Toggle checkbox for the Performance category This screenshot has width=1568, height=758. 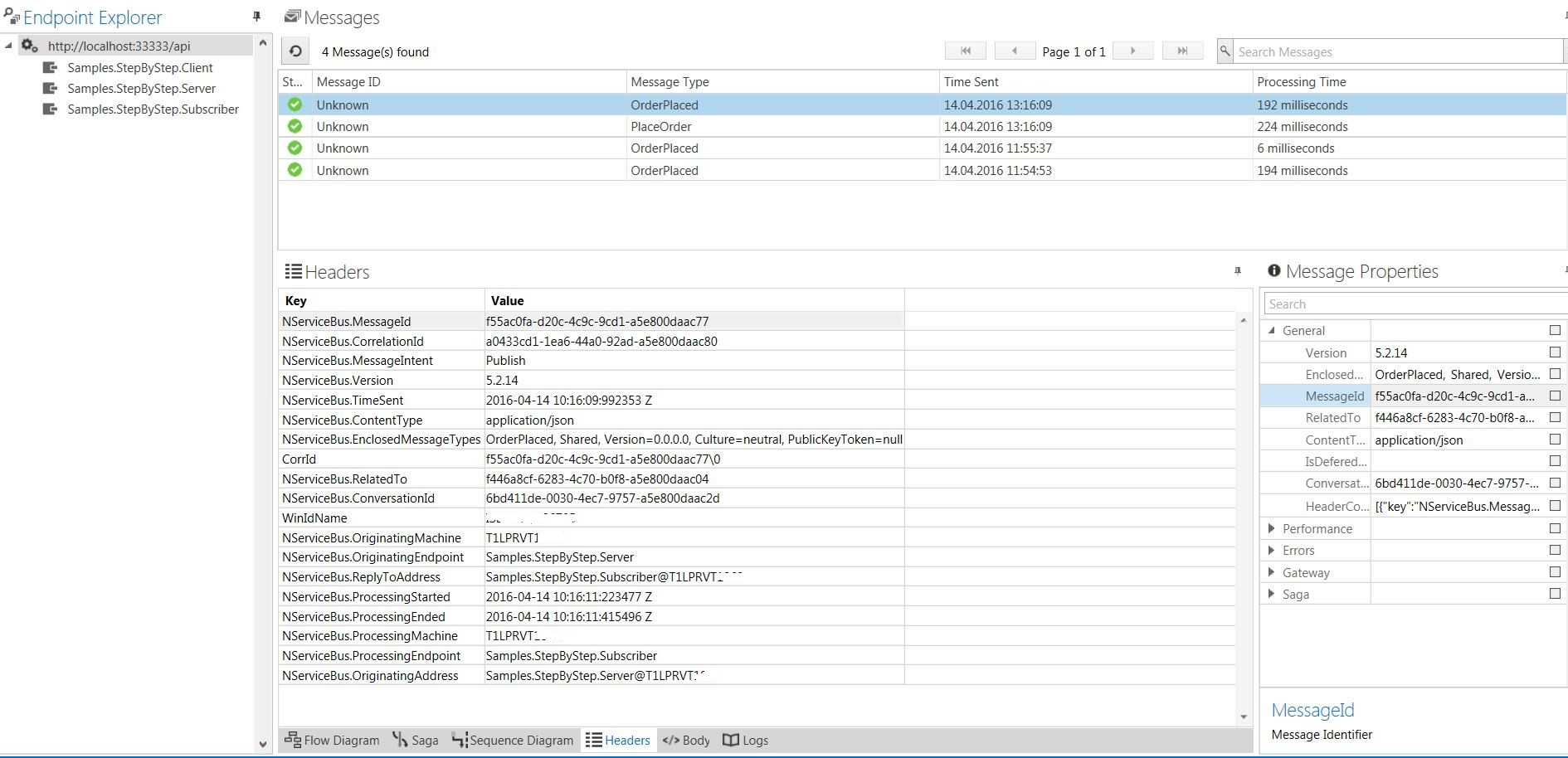[x=1555, y=528]
